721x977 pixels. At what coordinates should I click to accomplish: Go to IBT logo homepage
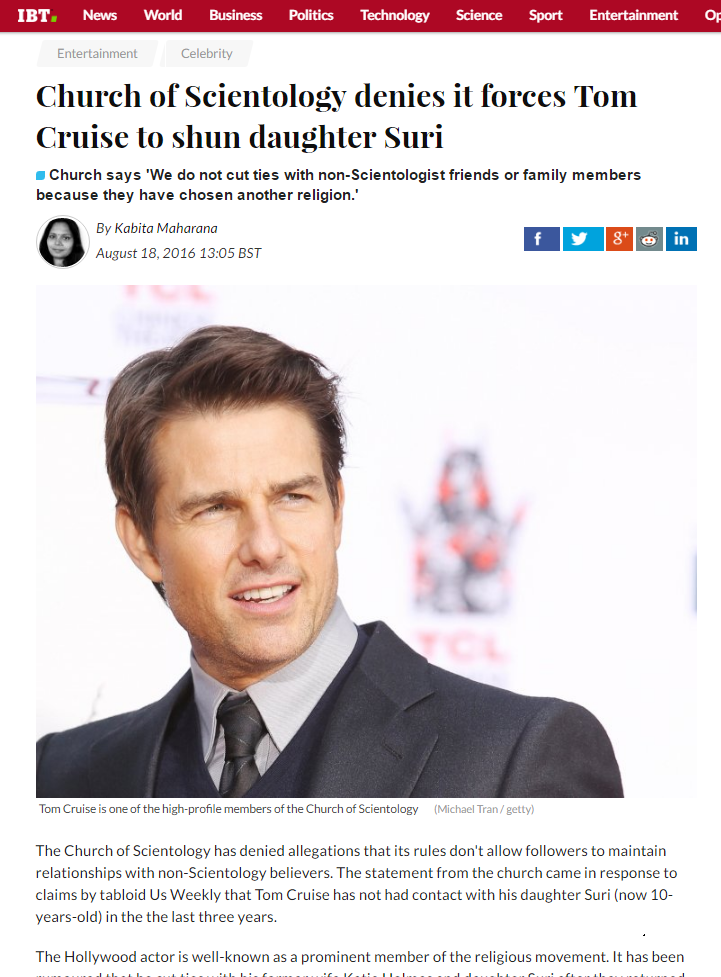[37, 16]
